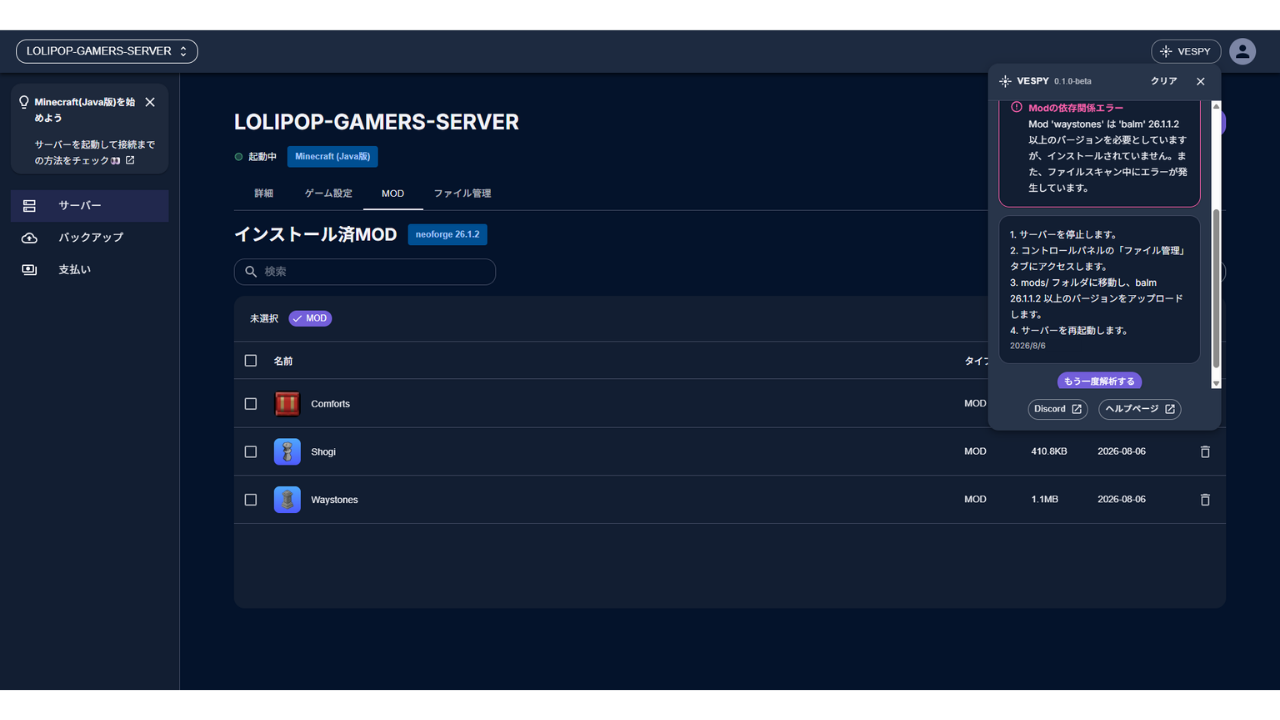This screenshot has height=720, width=1280.
Task: Click the search magnifier icon
Action: [251, 272]
